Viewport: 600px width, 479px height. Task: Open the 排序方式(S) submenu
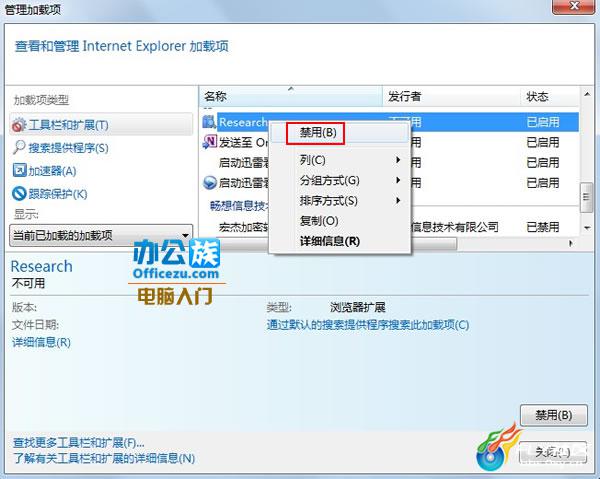[x=340, y=200]
